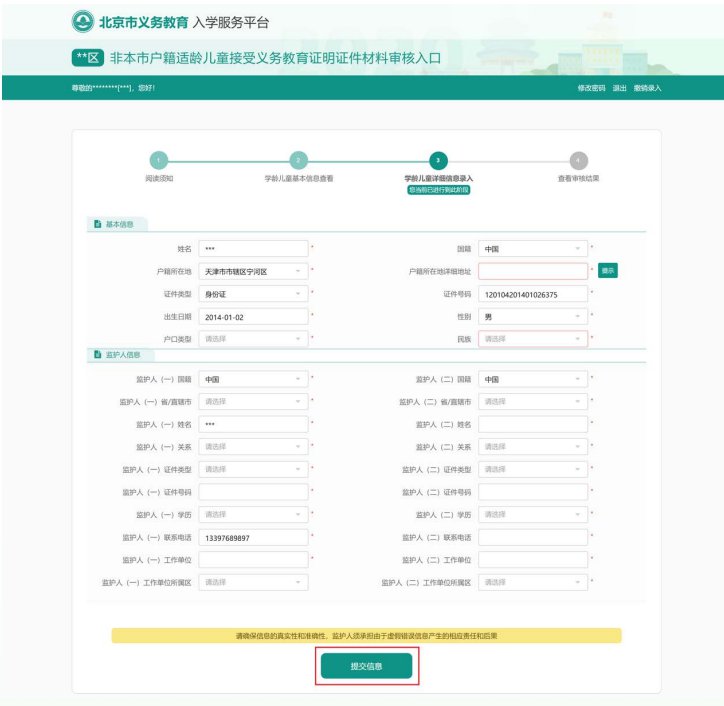Click 监护人（二）证件号码 input field
The image size is (724, 706).
[533, 492]
